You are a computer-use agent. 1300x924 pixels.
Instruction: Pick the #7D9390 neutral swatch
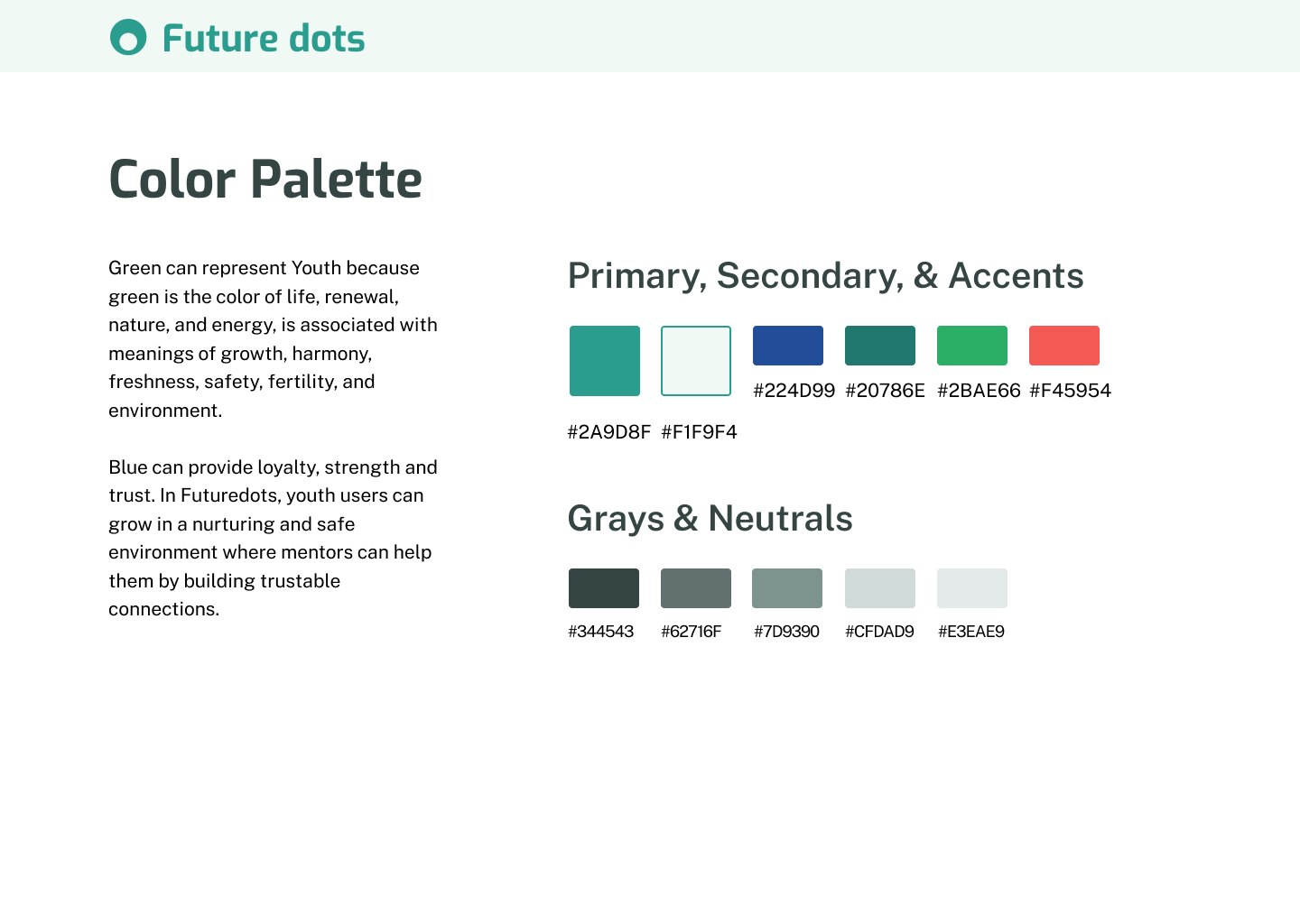click(787, 588)
